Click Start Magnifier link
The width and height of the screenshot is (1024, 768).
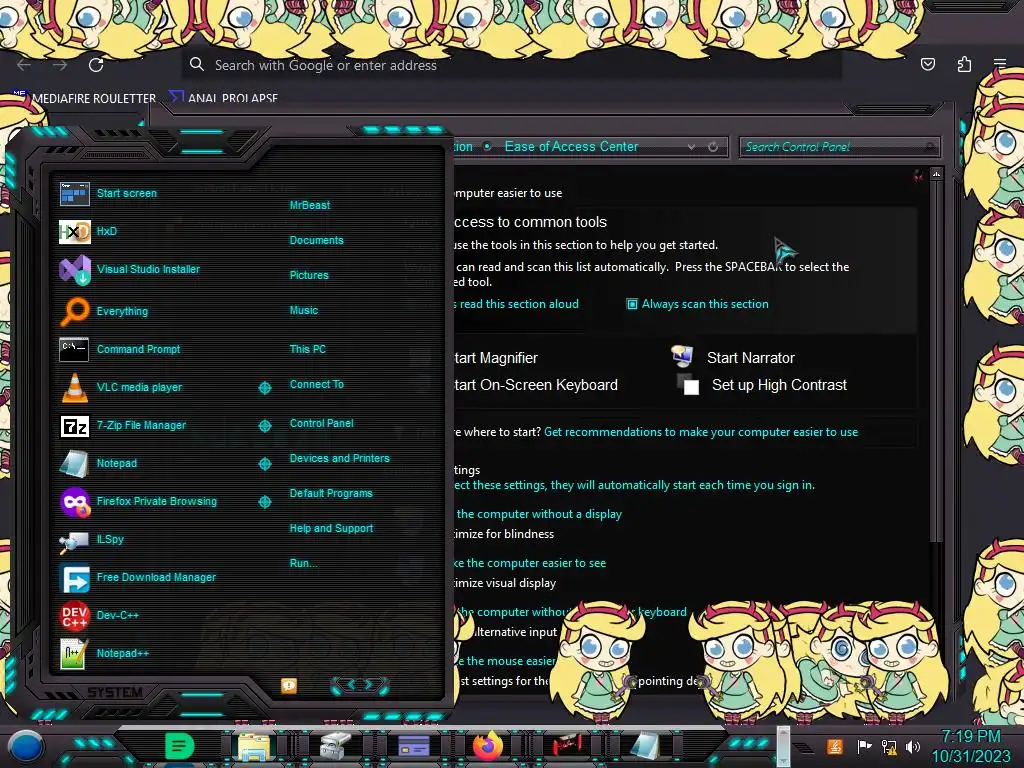click(x=496, y=358)
